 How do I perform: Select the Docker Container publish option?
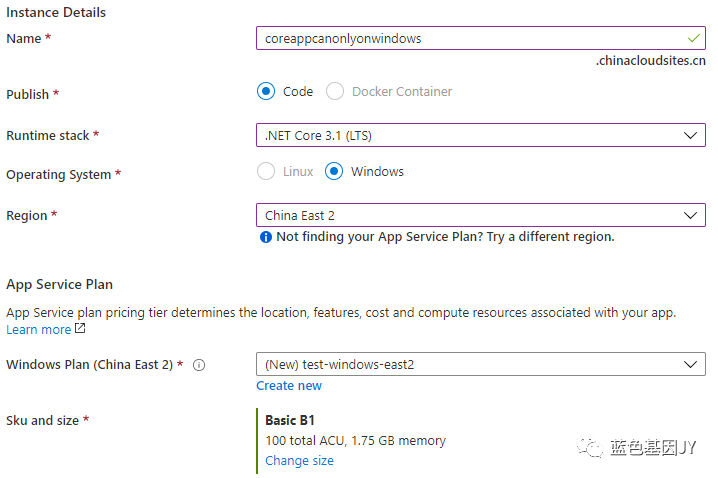coord(335,91)
